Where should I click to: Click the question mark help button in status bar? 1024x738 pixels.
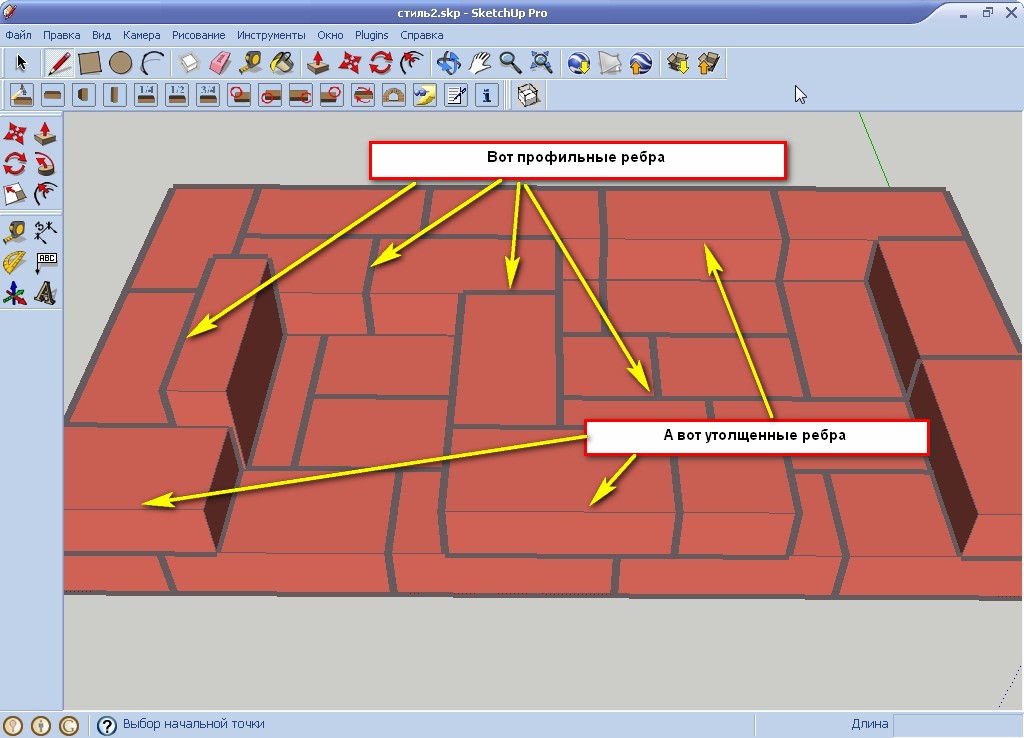coord(107,725)
